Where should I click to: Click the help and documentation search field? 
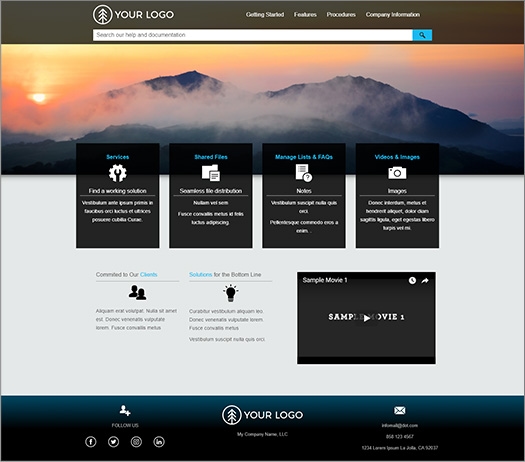click(252, 35)
